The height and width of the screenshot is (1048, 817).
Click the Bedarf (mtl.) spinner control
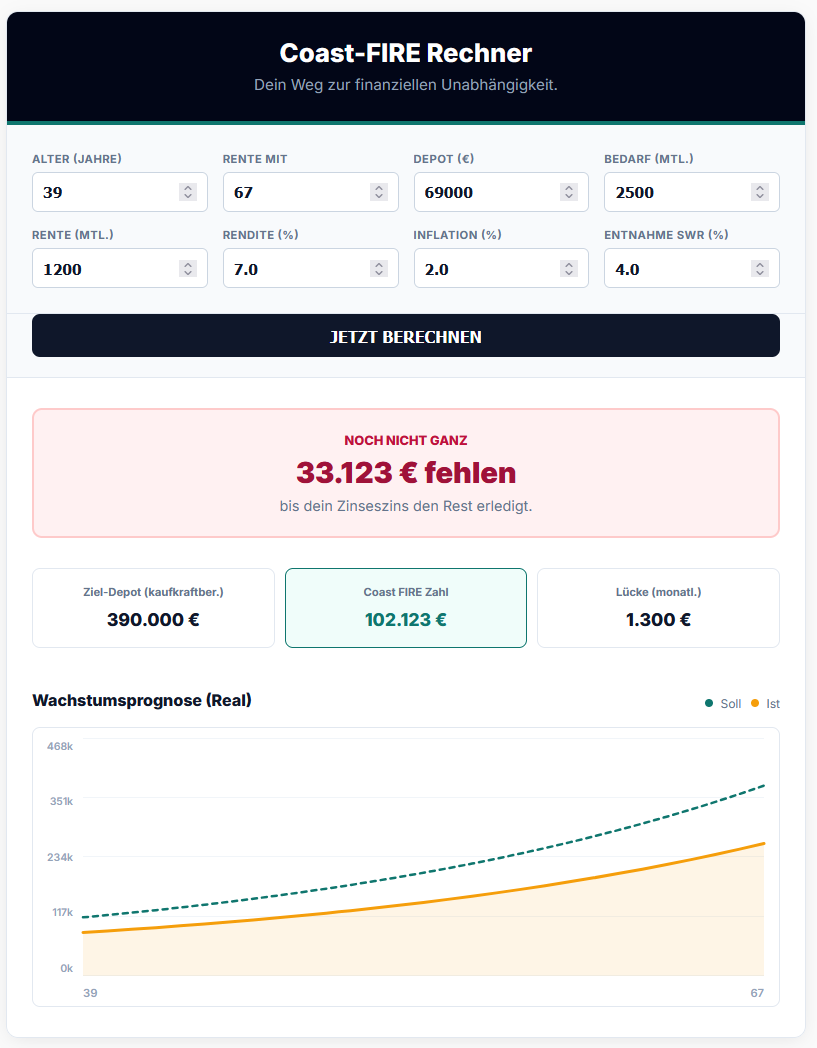(760, 192)
